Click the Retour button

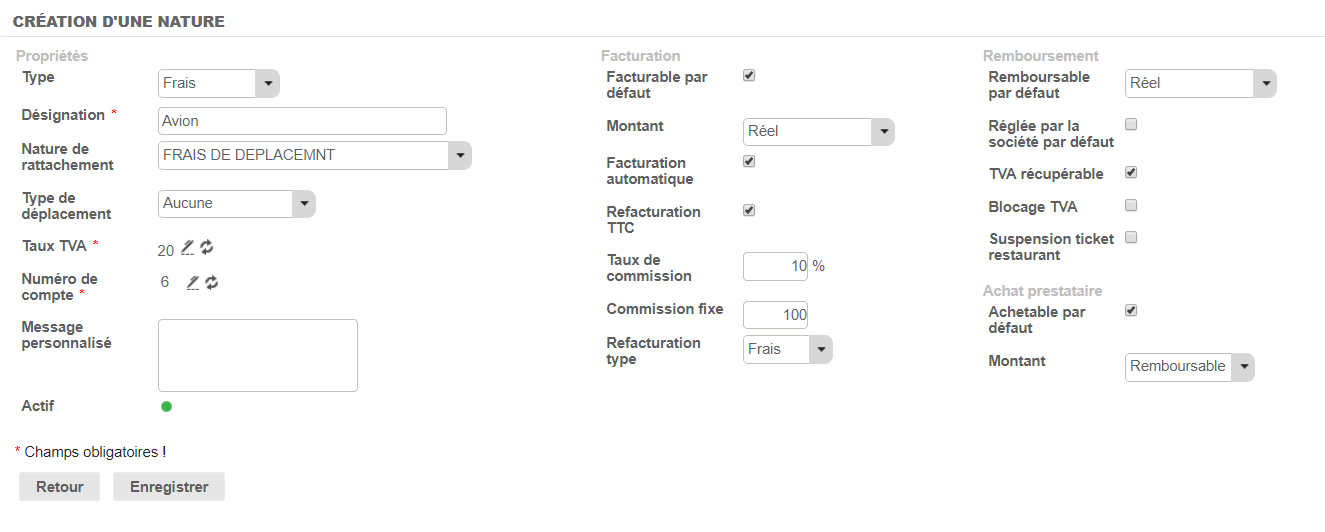pyautogui.click(x=60, y=487)
